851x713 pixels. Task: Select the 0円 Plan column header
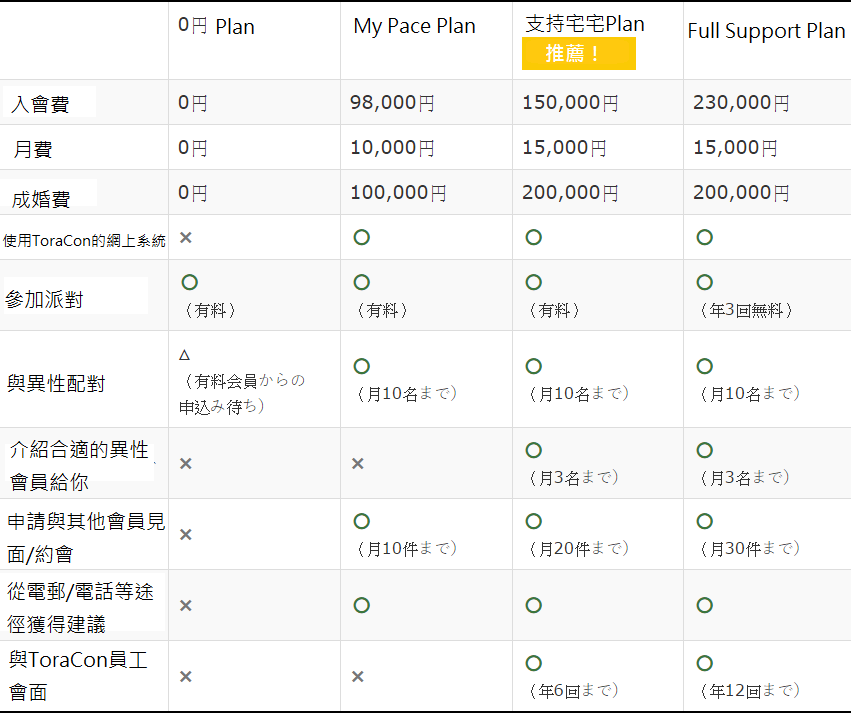[216, 27]
